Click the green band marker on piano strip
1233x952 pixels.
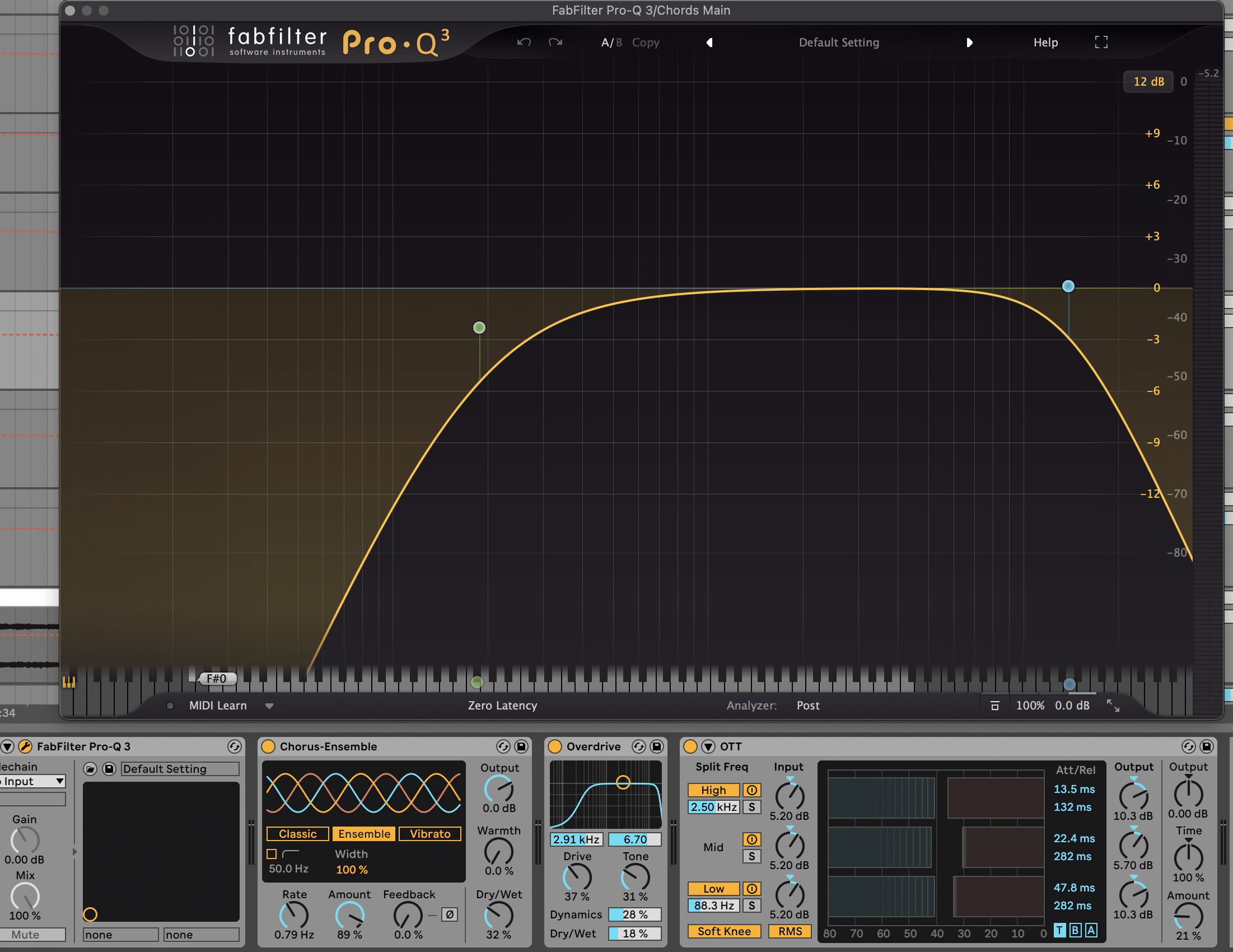pos(477,682)
